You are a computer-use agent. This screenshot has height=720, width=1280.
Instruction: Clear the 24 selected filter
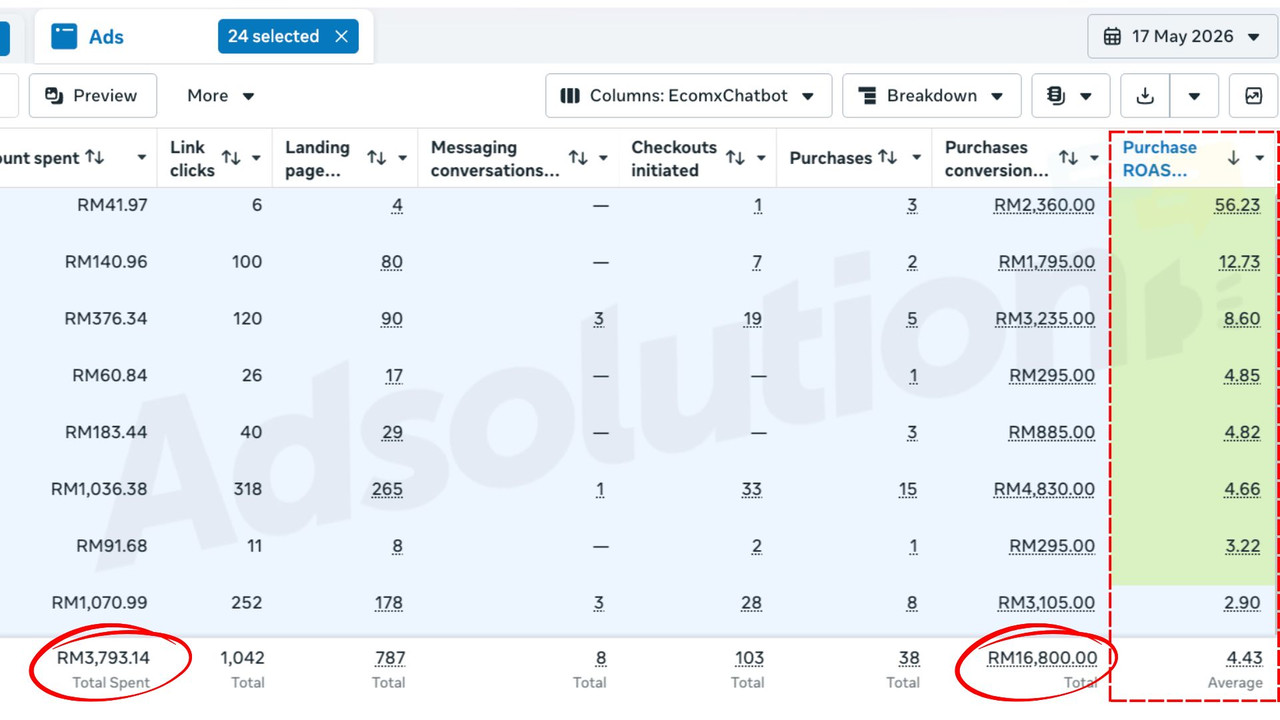[x=341, y=37]
